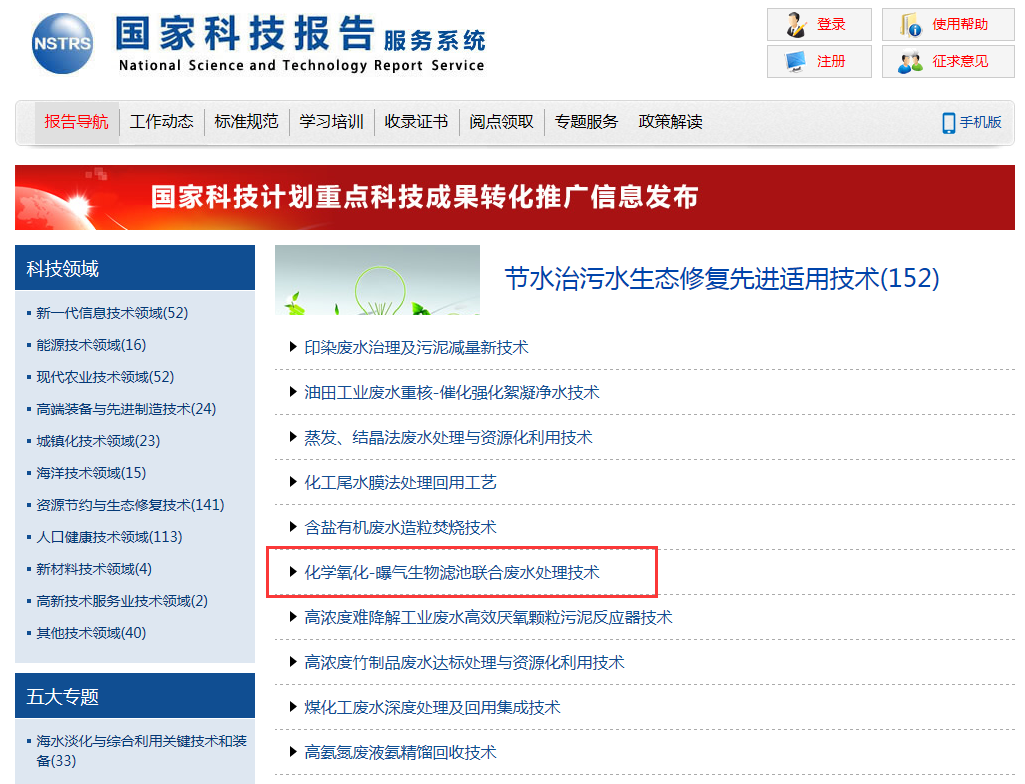Open the 工作动态 menu item
1025x784 pixels.
(x=162, y=122)
